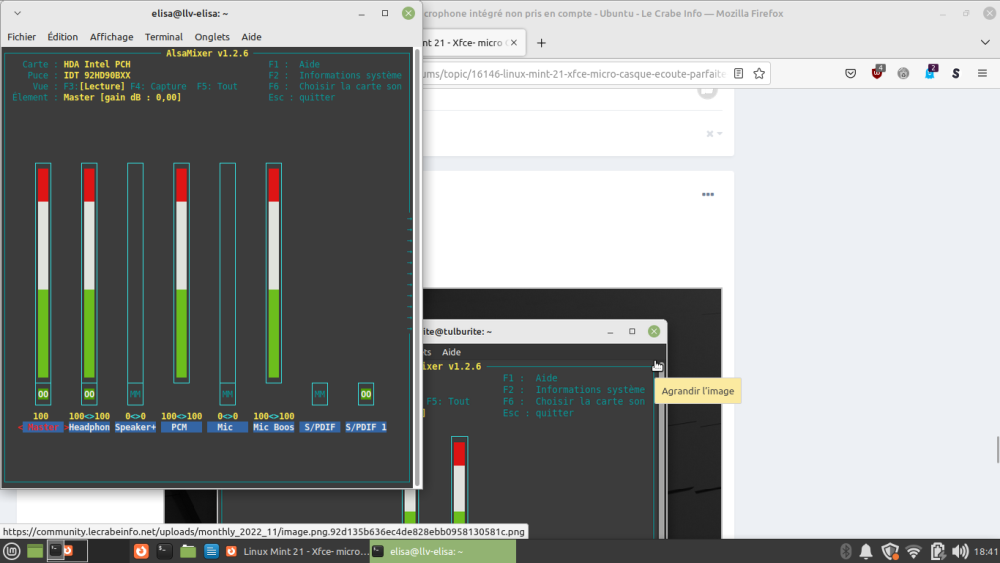Bookmark this page with star icon
The width and height of the screenshot is (1000, 563).
click(x=759, y=73)
